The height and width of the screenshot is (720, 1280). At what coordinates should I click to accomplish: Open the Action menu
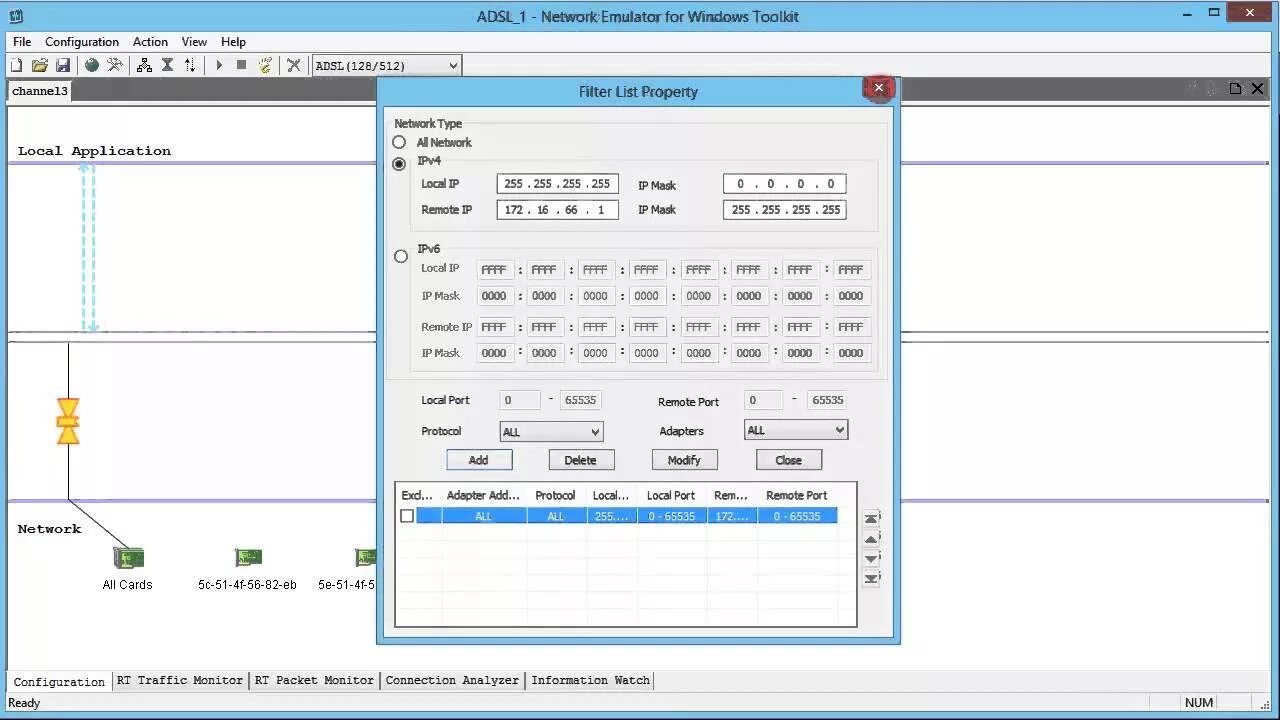click(150, 42)
